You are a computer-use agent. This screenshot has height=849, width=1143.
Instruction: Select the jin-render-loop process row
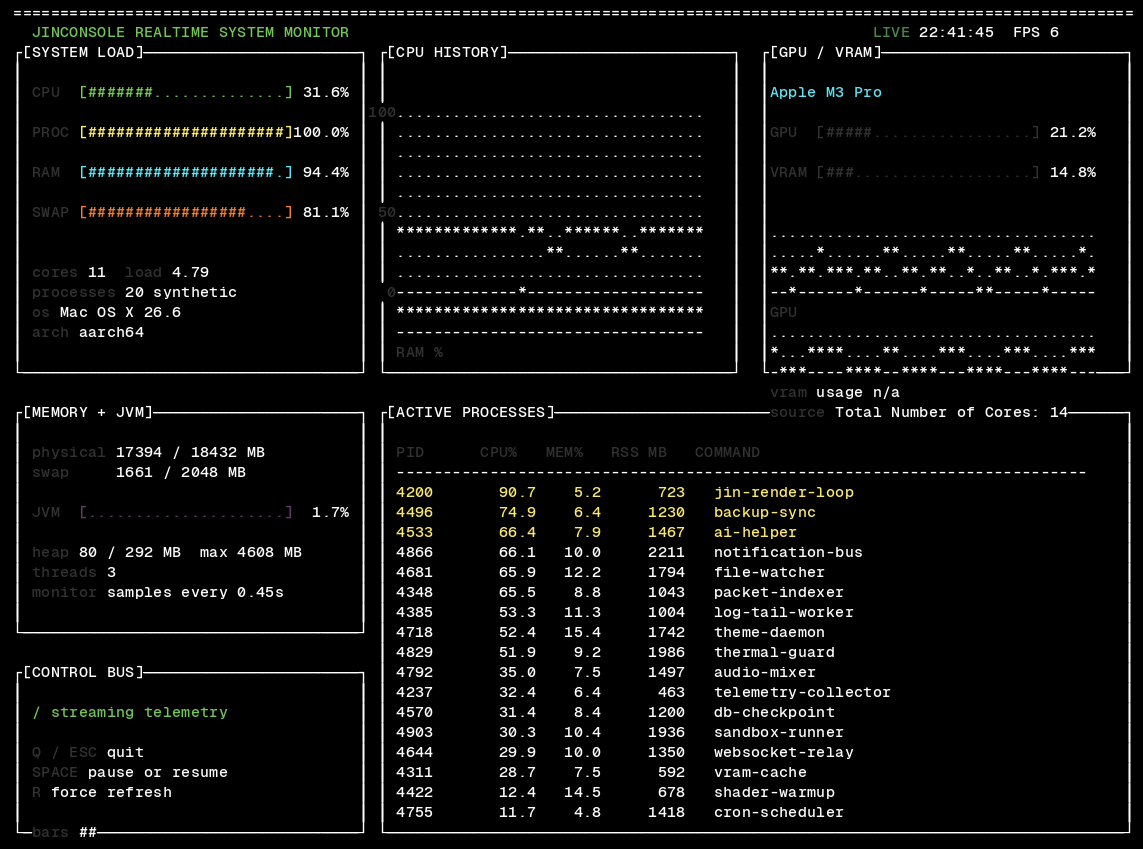pyautogui.click(x=625, y=493)
